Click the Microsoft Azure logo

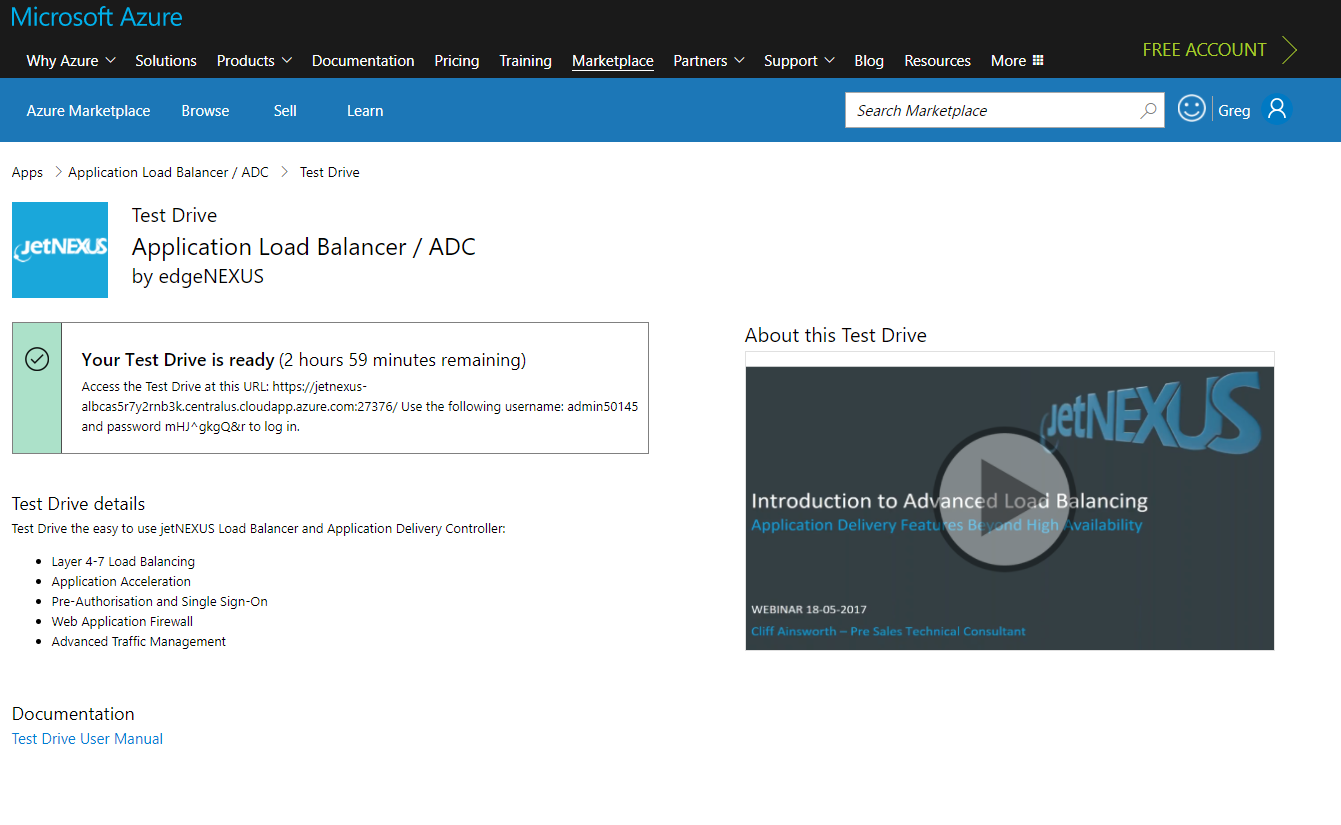pos(97,17)
